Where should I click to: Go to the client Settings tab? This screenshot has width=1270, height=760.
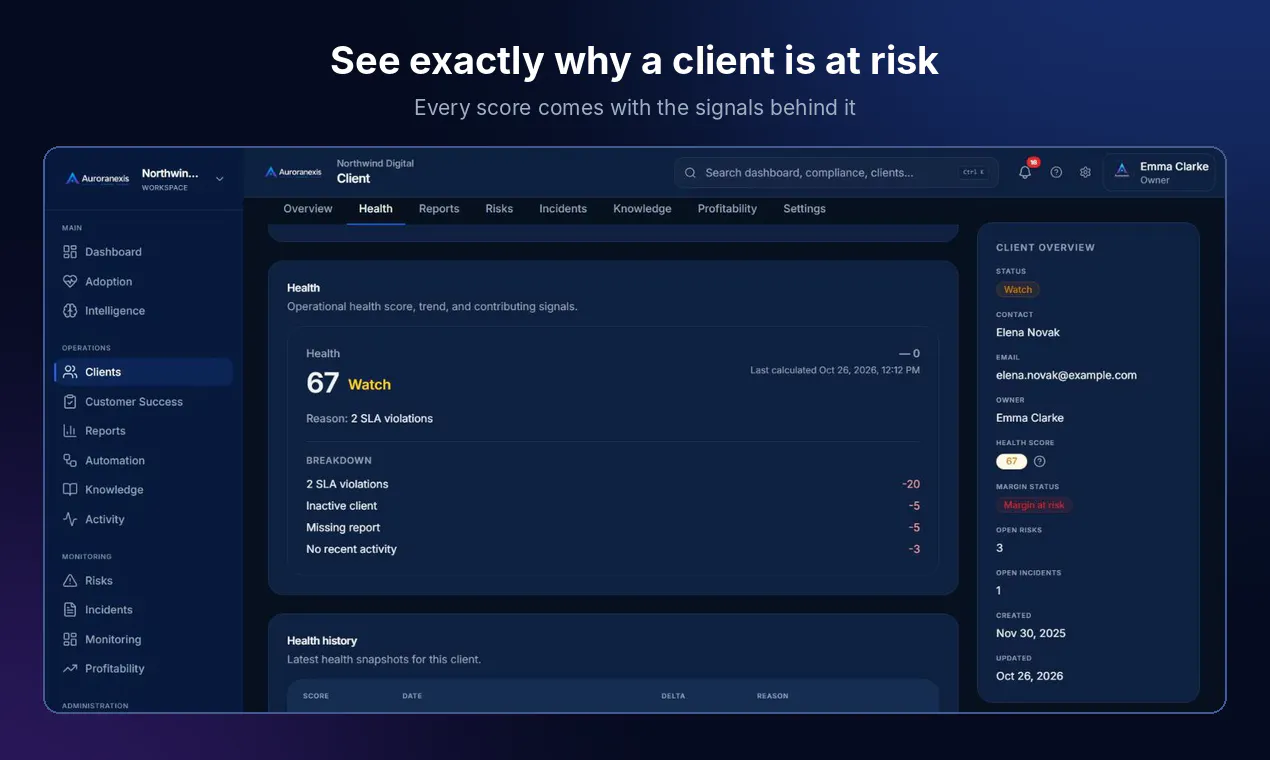click(x=805, y=209)
